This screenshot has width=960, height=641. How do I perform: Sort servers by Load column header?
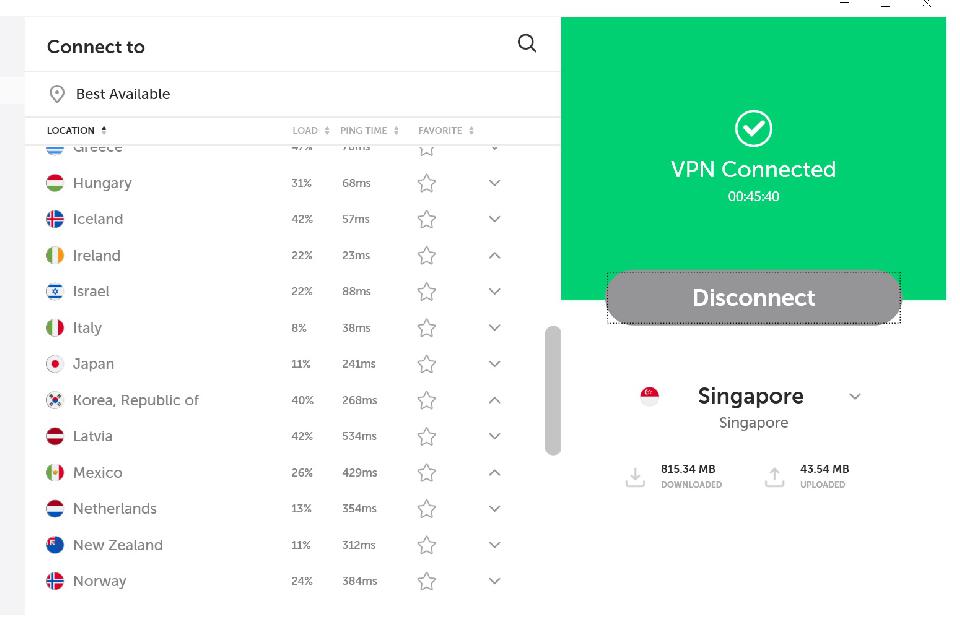309,131
